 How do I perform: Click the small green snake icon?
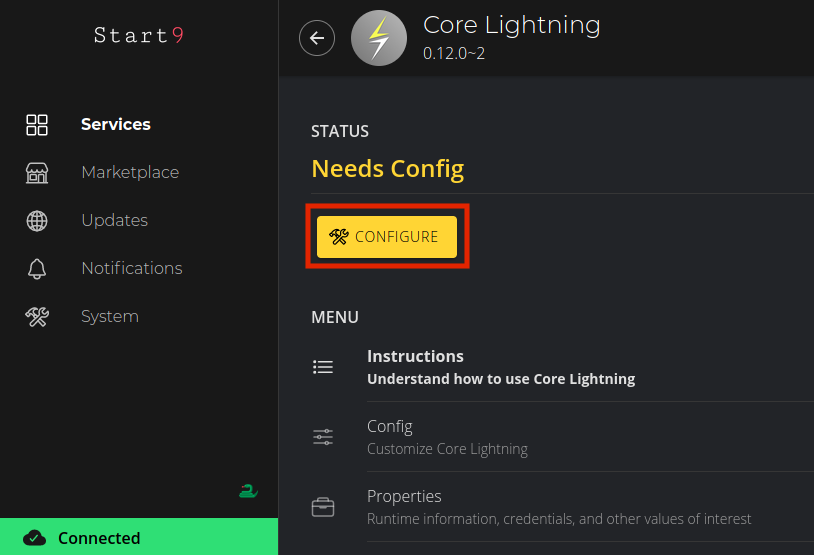click(x=248, y=491)
